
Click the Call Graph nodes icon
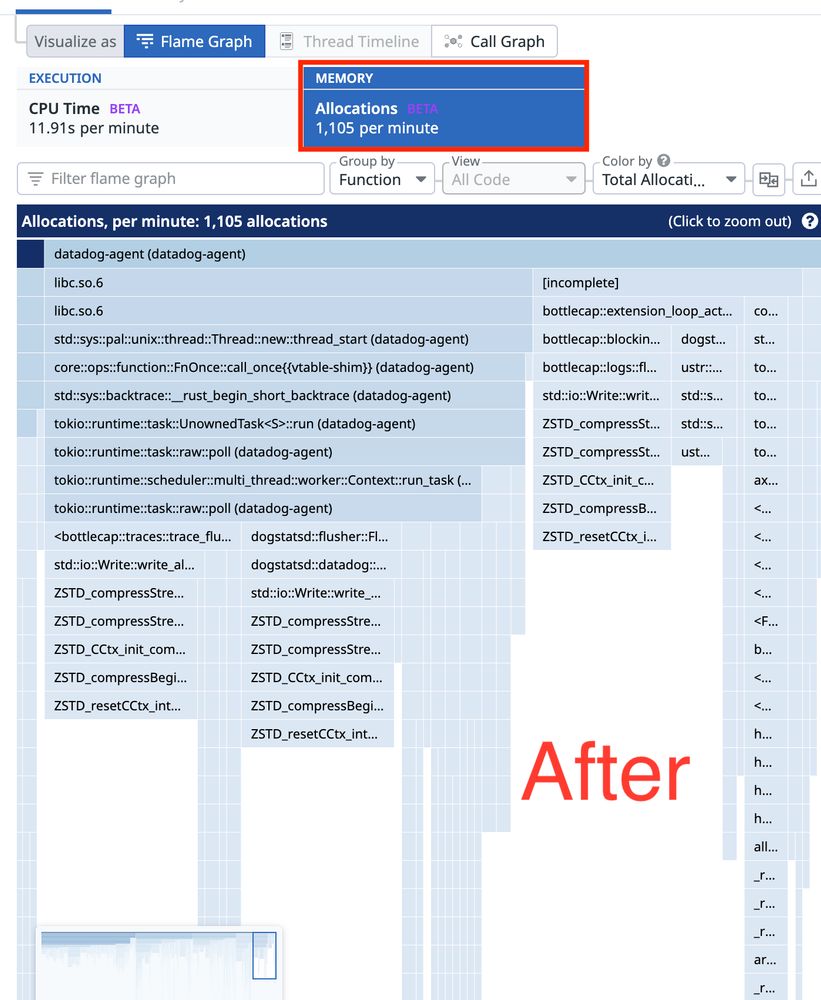coord(453,41)
